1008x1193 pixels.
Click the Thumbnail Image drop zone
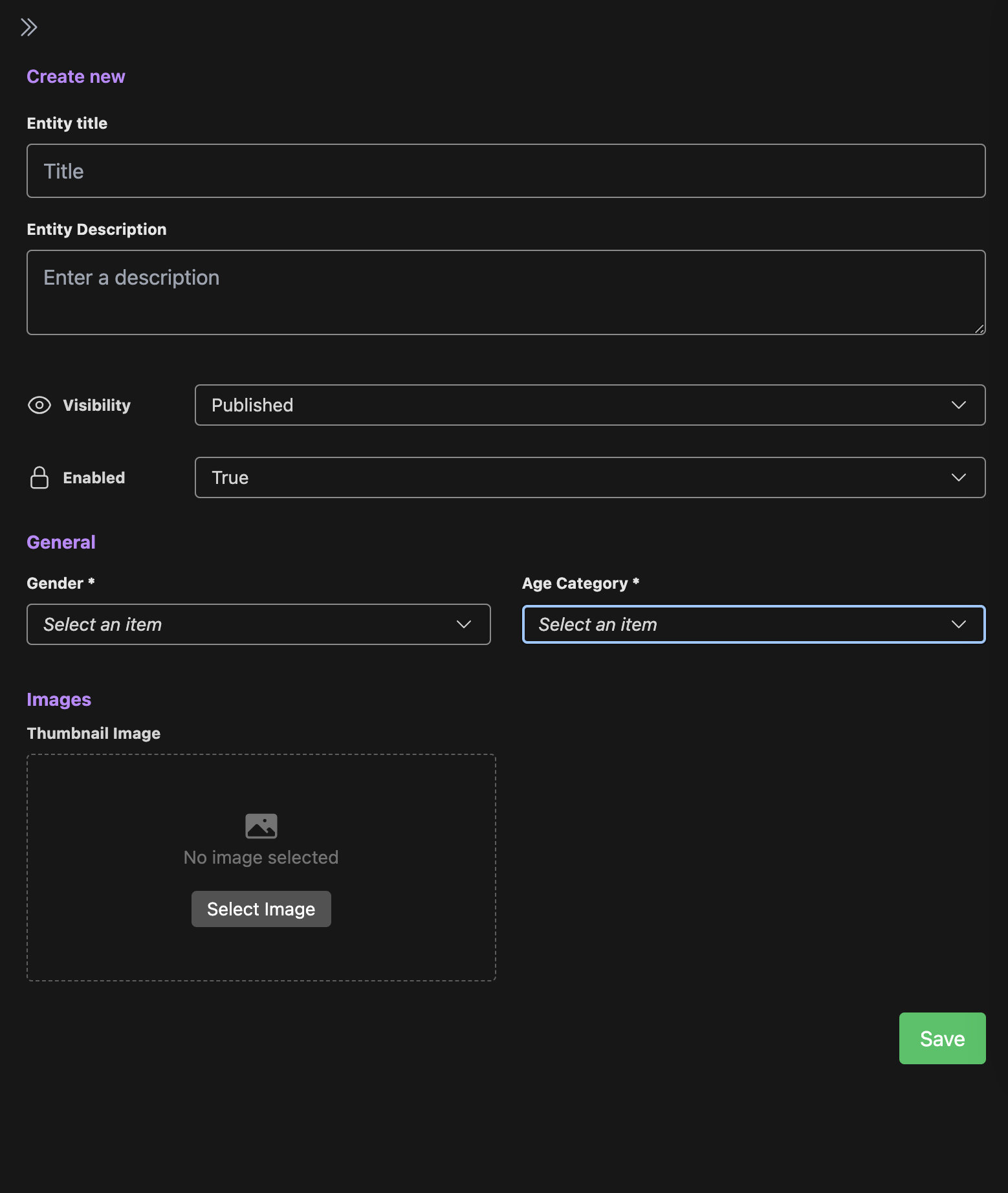pos(261,868)
